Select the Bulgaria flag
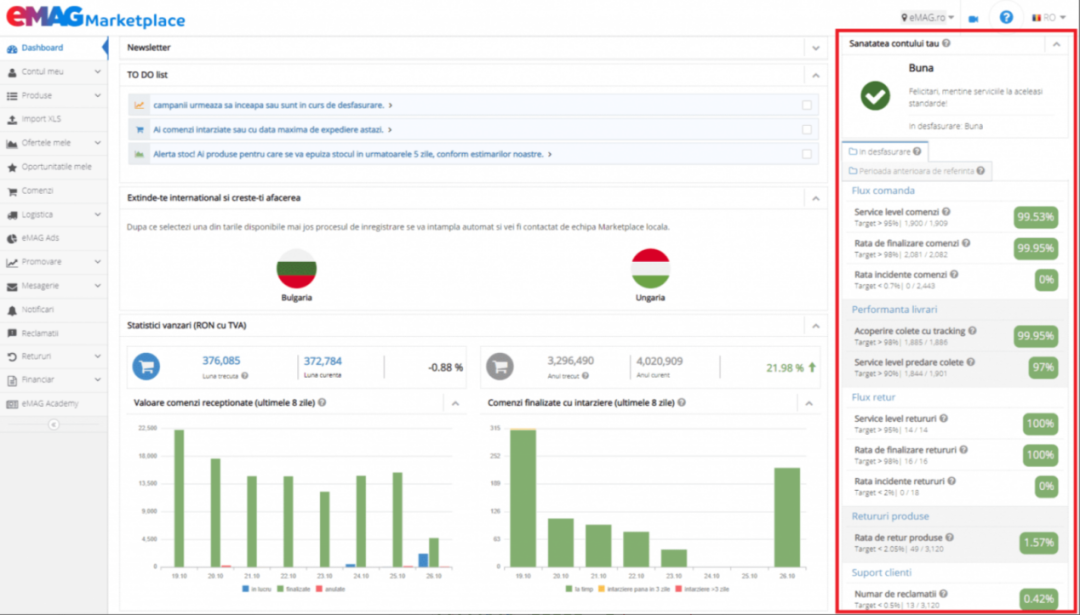Screen dimensions: 1080x615 click(296, 268)
